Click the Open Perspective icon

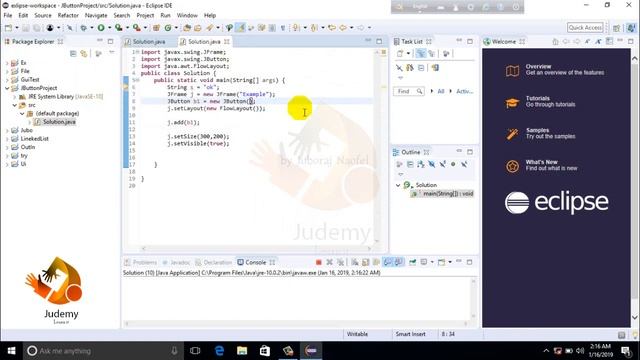coord(617,28)
